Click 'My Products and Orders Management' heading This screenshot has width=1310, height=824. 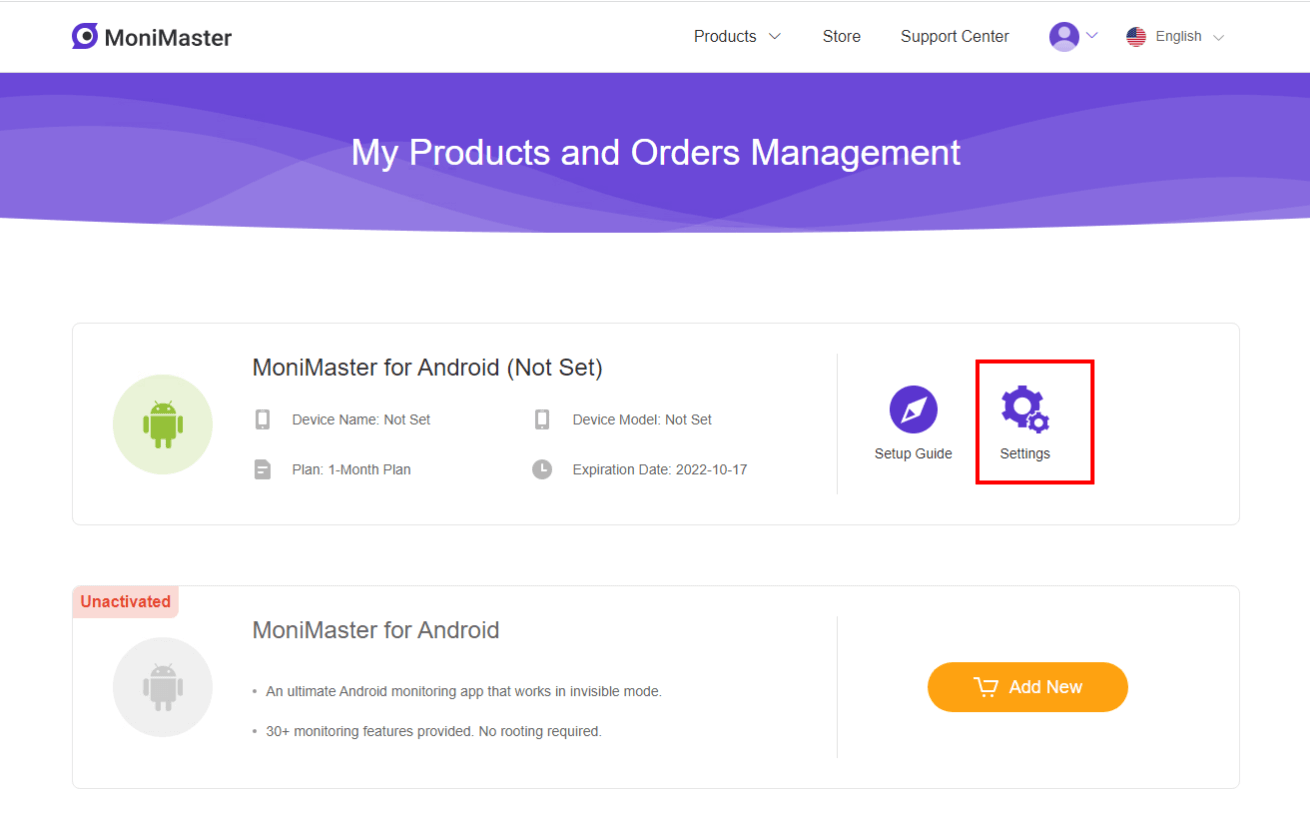656,153
